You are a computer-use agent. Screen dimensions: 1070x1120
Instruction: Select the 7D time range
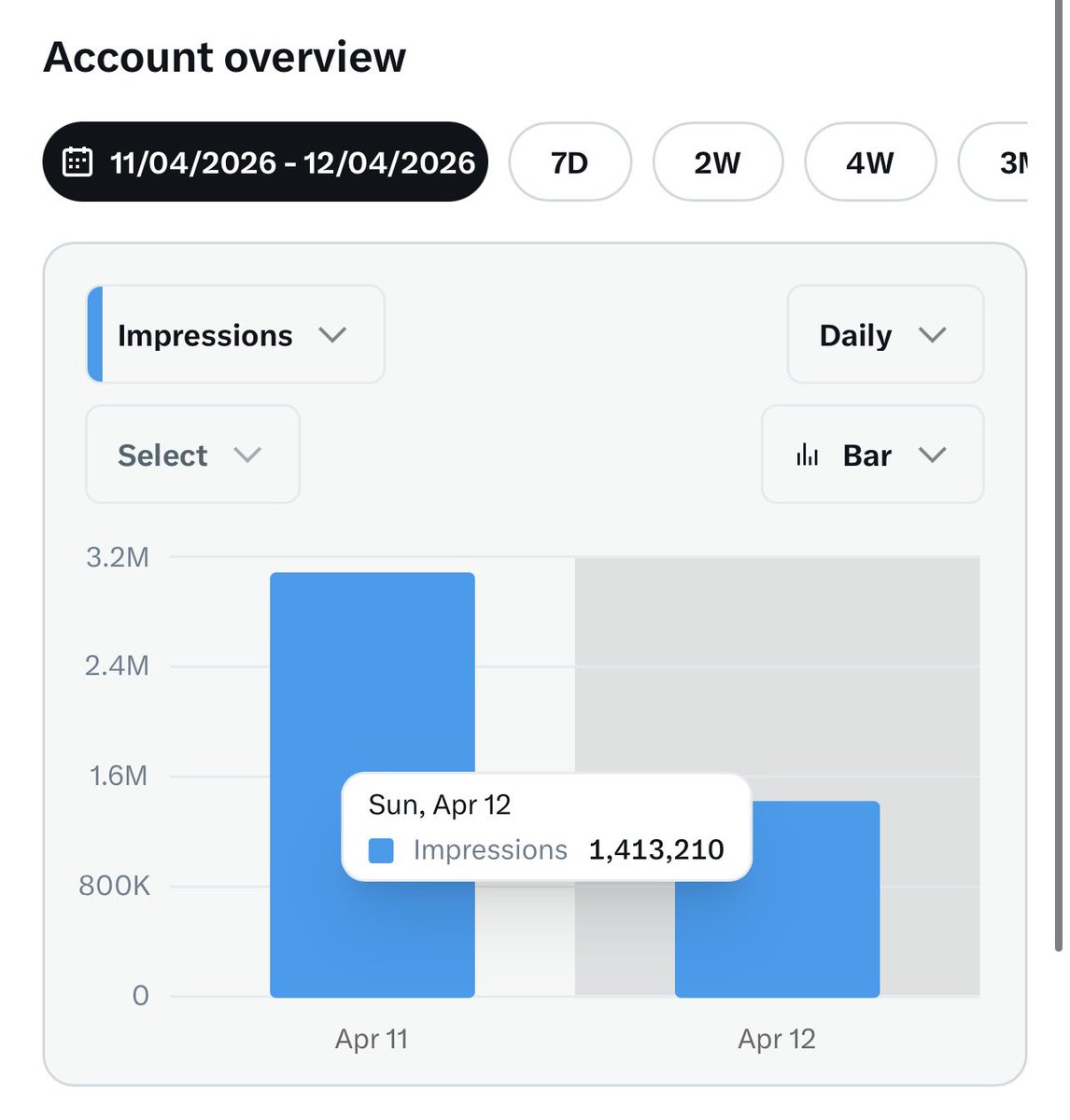[x=570, y=162]
